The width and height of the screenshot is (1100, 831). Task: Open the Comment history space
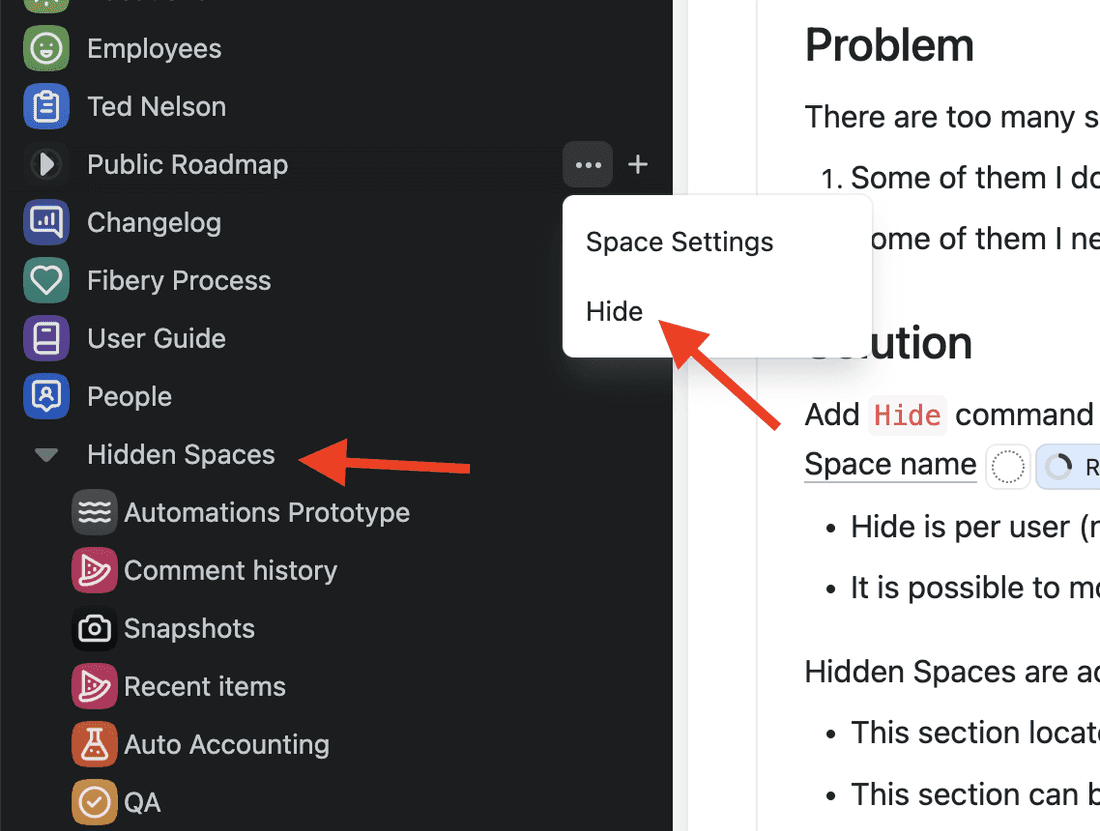tap(230, 570)
